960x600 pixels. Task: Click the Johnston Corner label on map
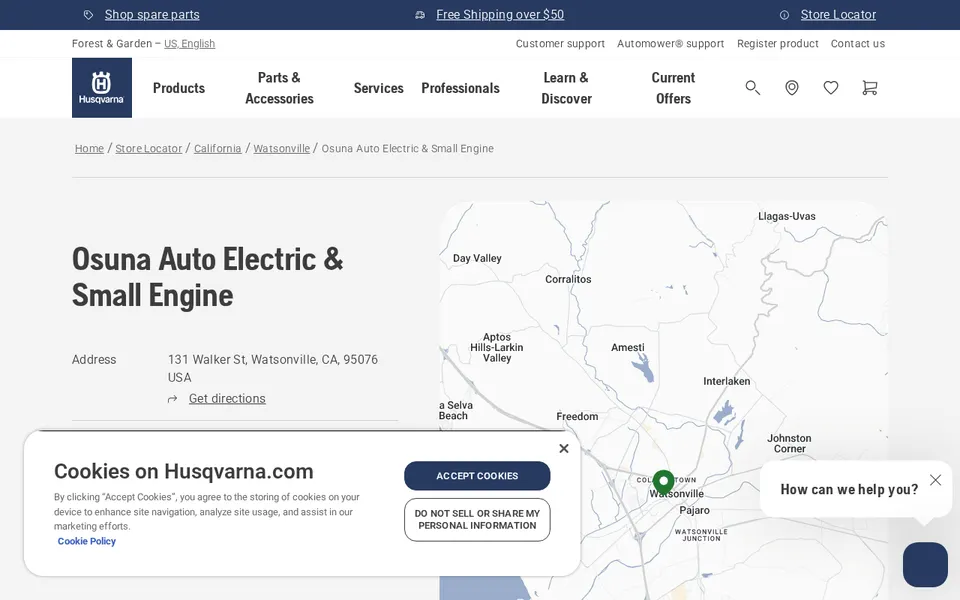[x=789, y=443]
